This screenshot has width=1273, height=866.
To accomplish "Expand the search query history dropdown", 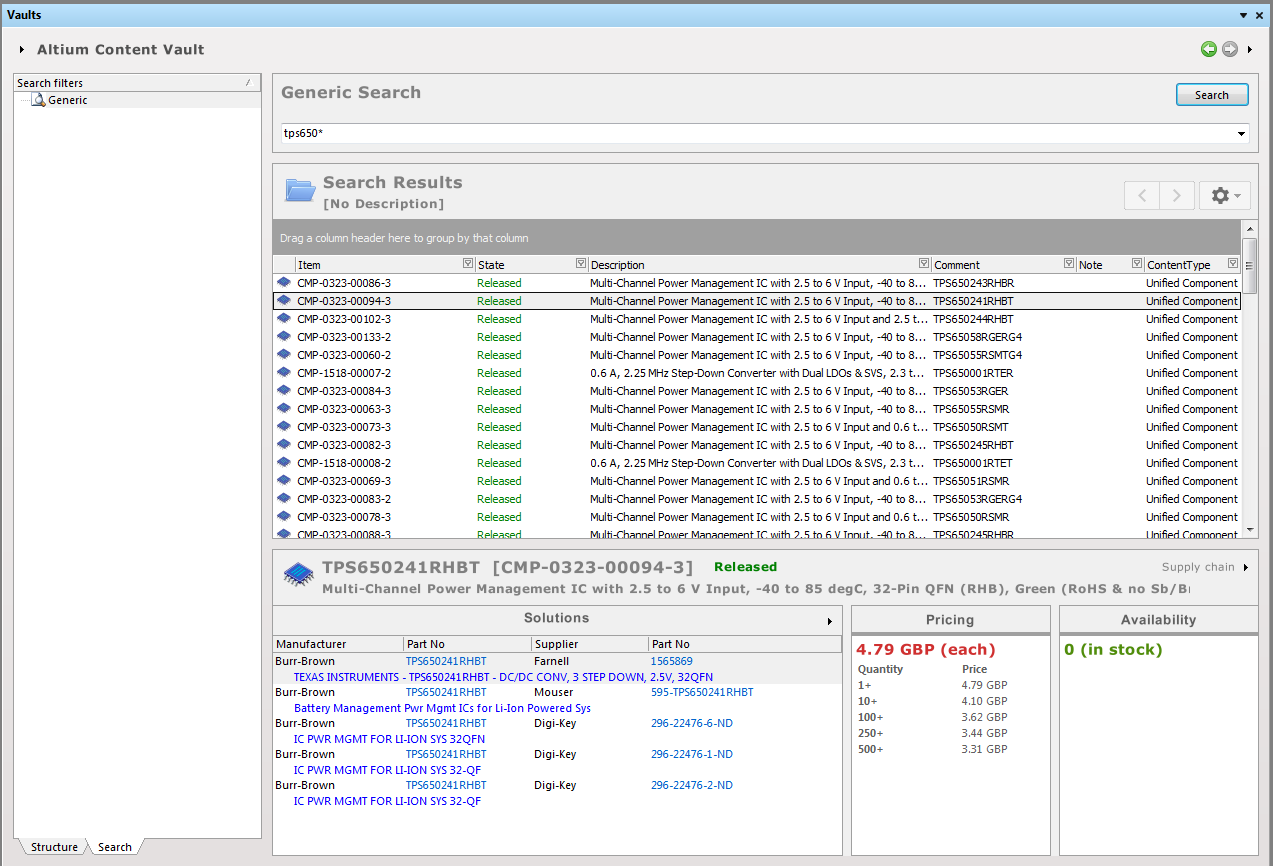I will 1242,134.
